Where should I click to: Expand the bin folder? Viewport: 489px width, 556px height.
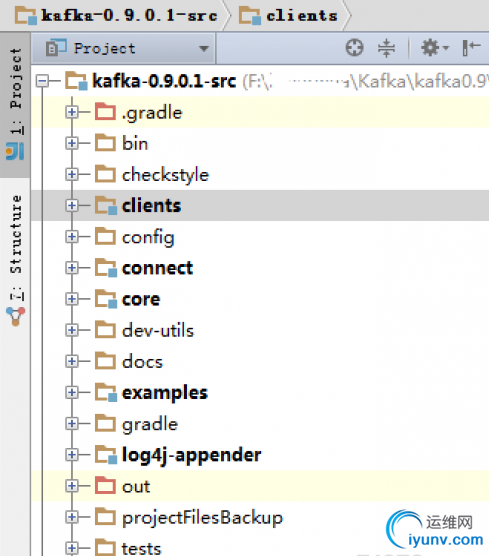[x=72, y=144]
